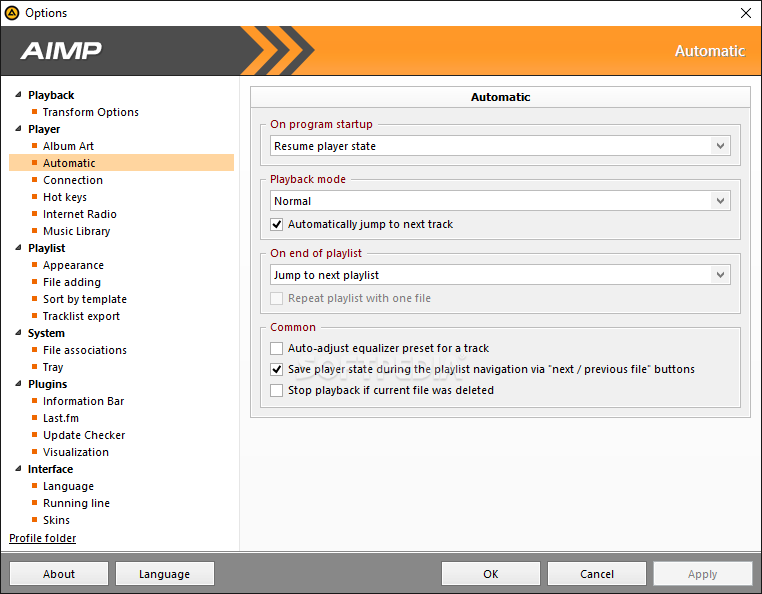Collapse the System tree section
Viewport: 762px width, 594px height.
[18, 332]
